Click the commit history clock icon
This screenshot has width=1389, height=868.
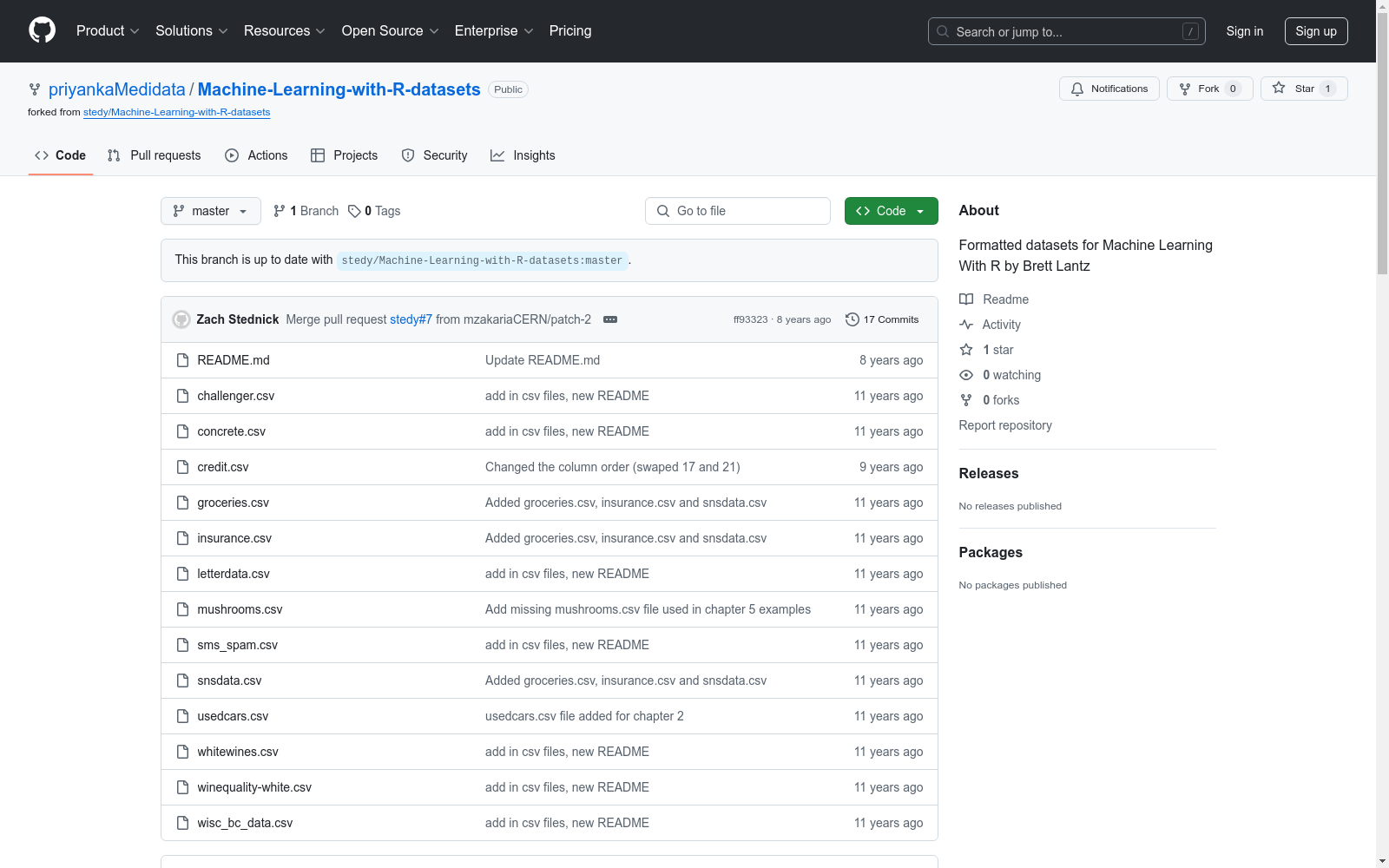852,319
